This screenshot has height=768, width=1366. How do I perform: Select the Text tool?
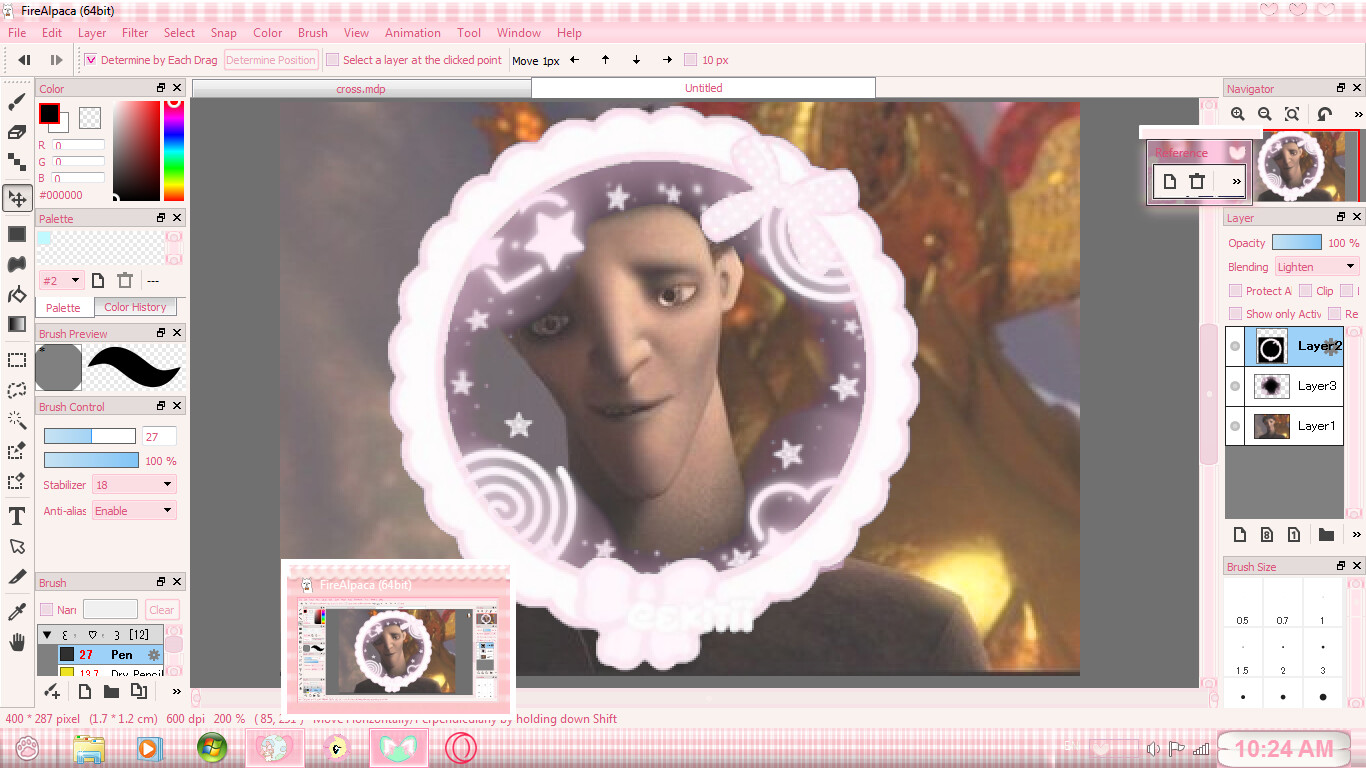click(17, 516)
